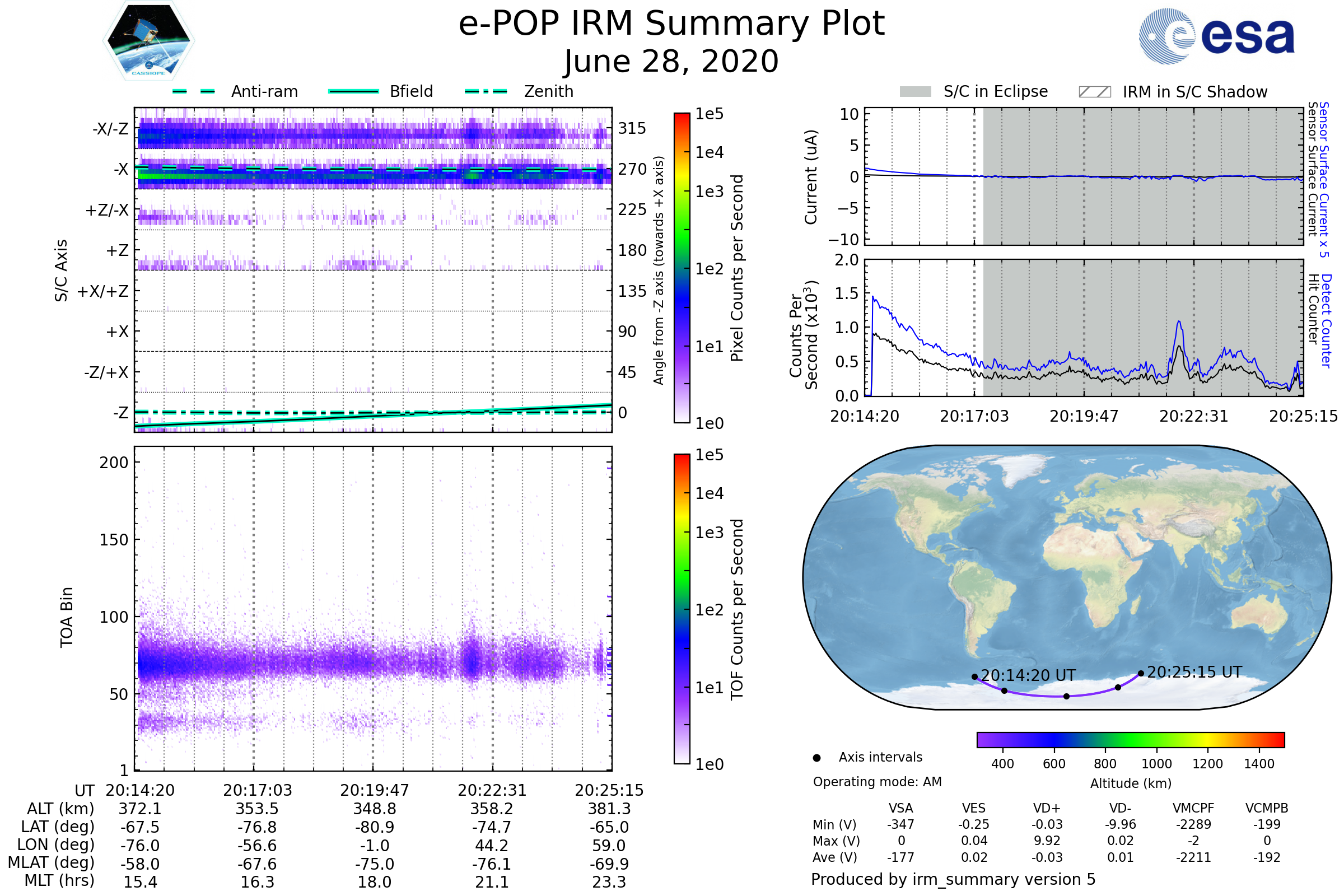Click the Pixel Counts per Second colorbar
This screenshot has height=896, width=1344.
click(x=682, y=268)
